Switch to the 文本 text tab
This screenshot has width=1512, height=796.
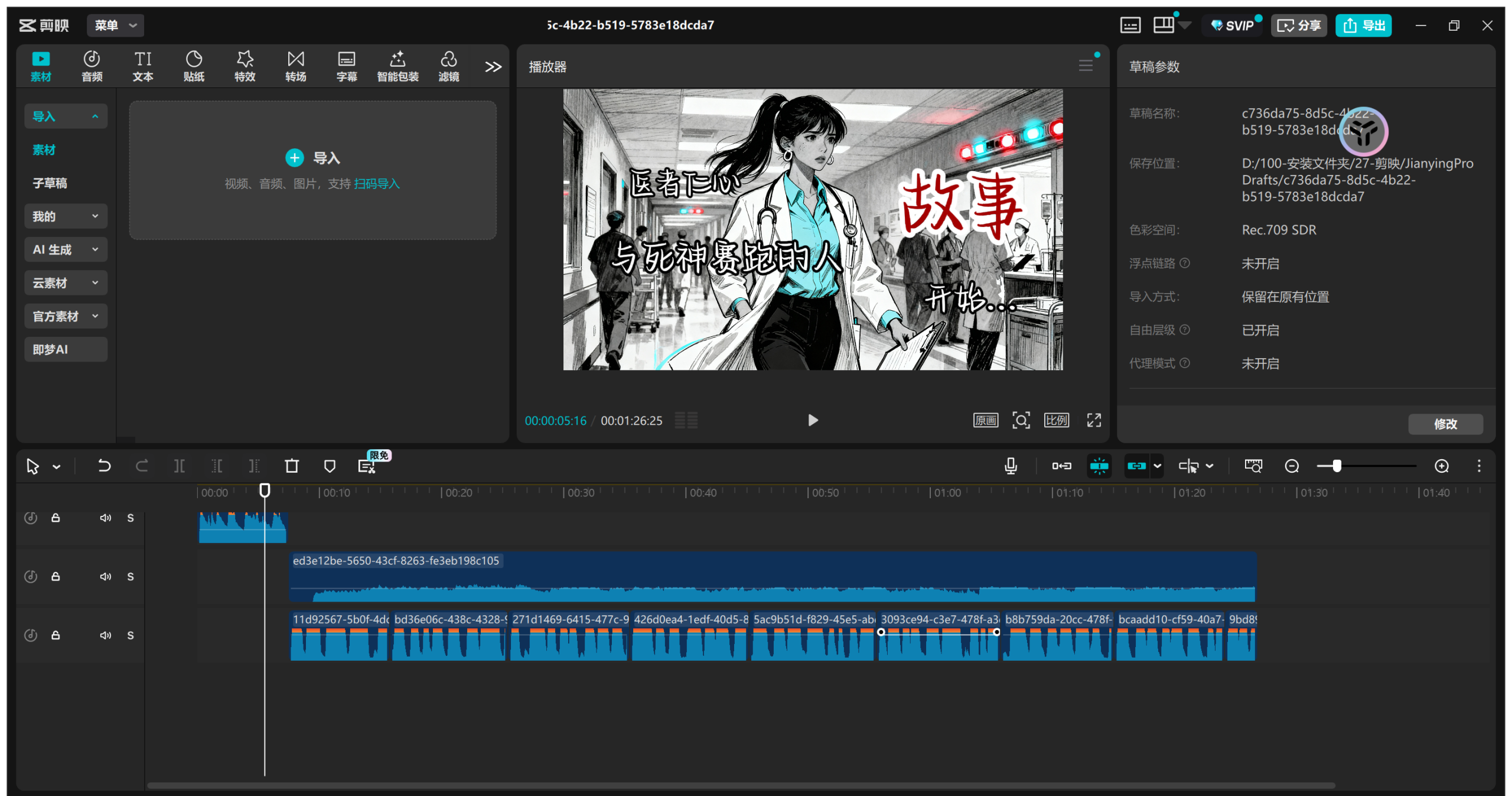tap(142, 66)
